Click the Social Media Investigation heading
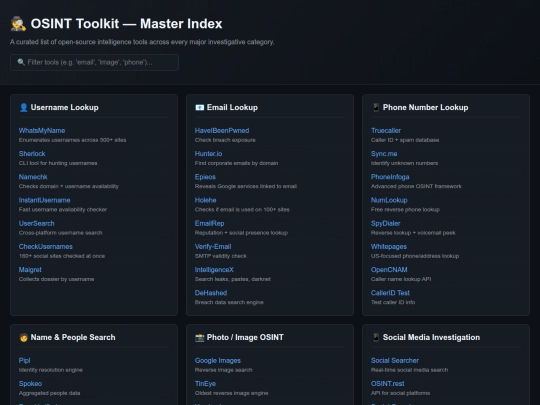 tap(431, 338)
